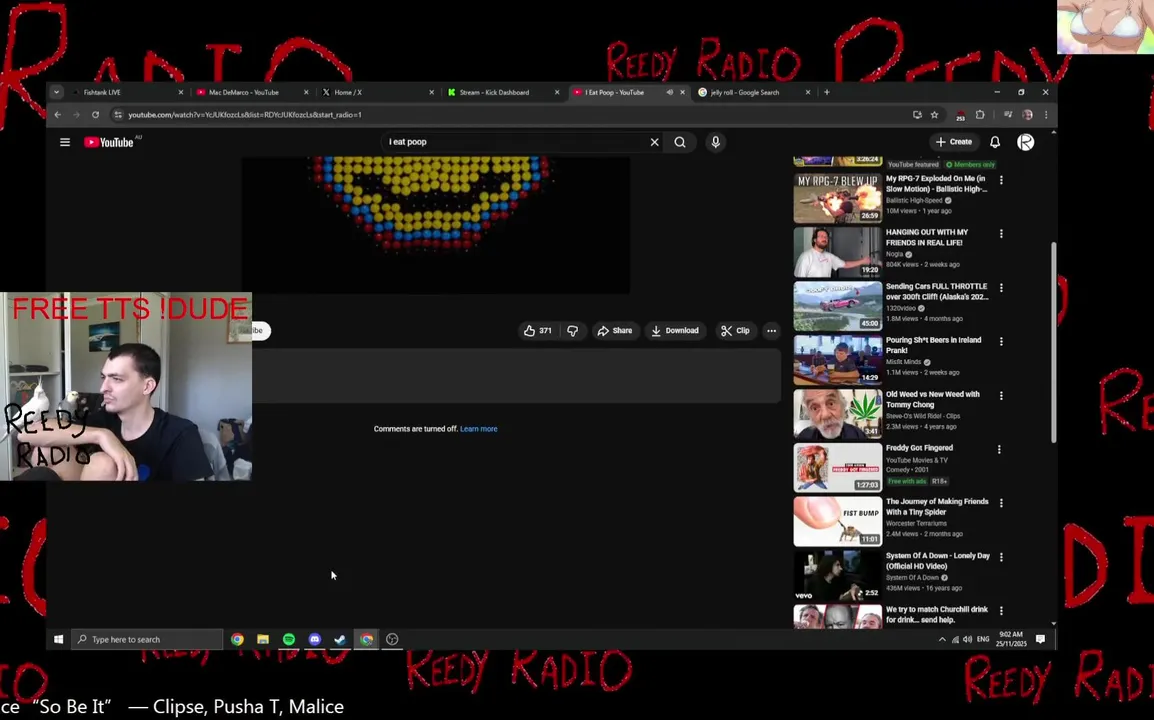This screenshot has height=720, width=1154.
Task: Click the YouTube search input field
Action: (515, 142)
